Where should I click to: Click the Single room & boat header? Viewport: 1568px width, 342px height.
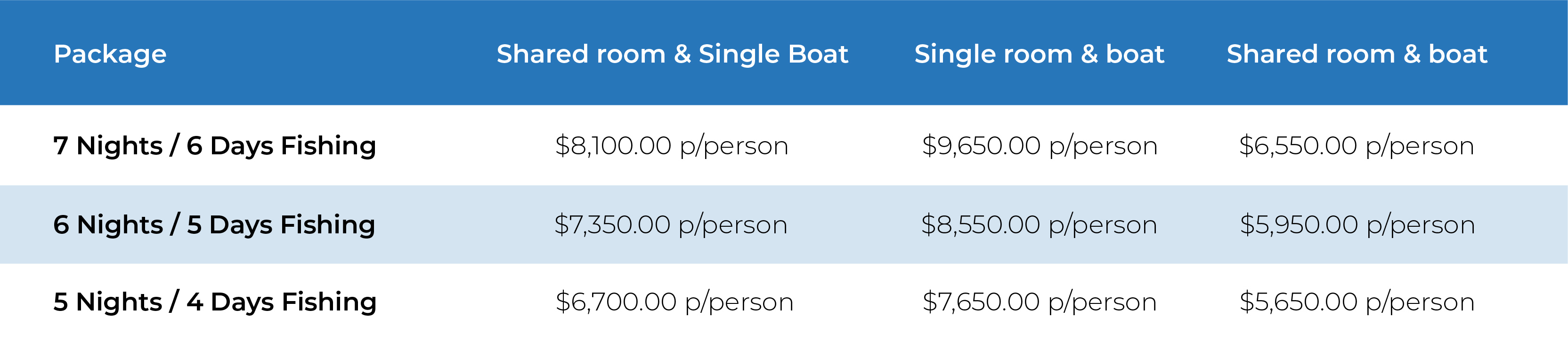pos(1039,54)
